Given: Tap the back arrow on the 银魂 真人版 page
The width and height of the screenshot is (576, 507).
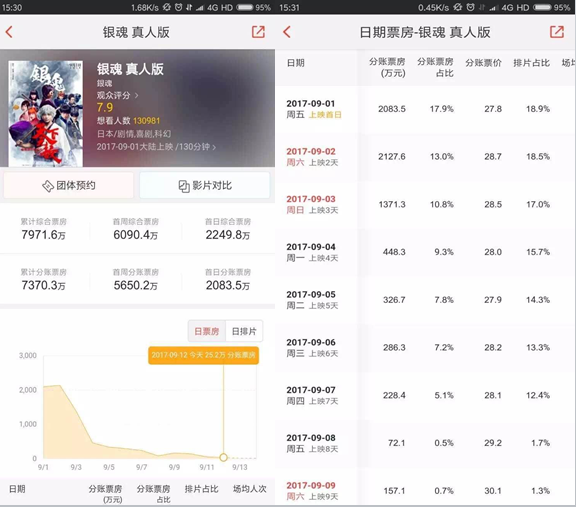Looking at the screenshot, I should point(9,32).
